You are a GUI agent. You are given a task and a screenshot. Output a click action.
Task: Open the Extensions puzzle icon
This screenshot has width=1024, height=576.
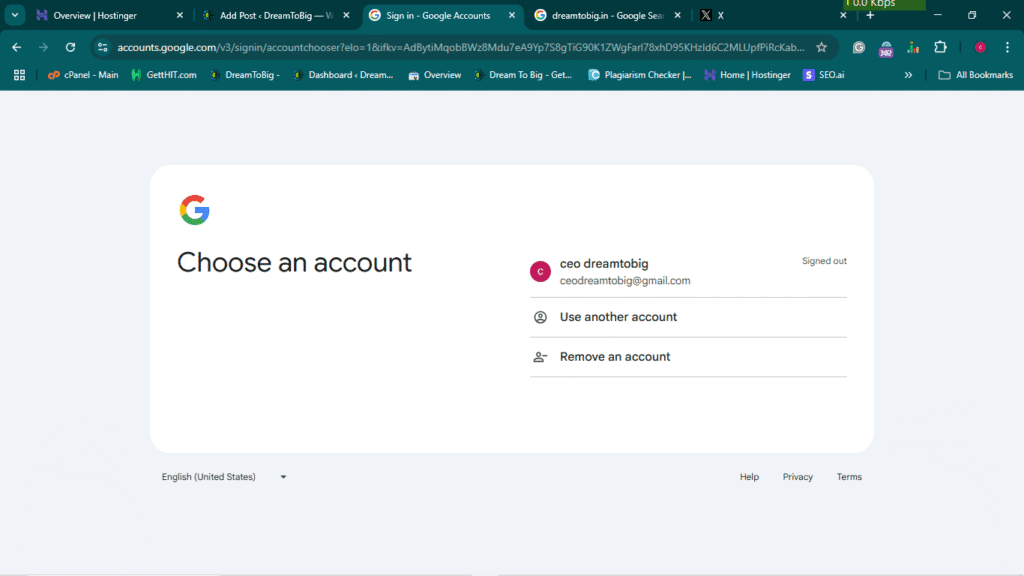[x=940, y=47]
